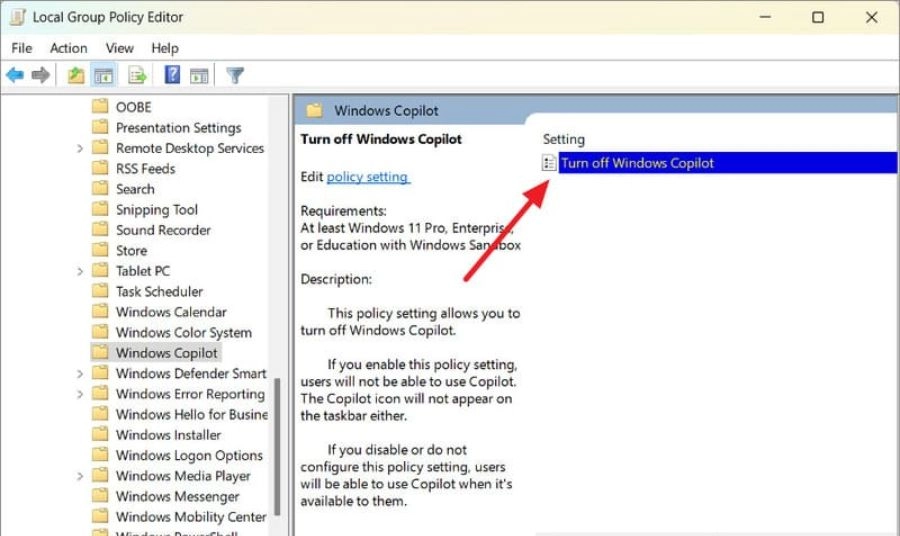Minimize the Local Group Policy Editor window
Viewport: 900px width, 536px height.
(765, 17)
